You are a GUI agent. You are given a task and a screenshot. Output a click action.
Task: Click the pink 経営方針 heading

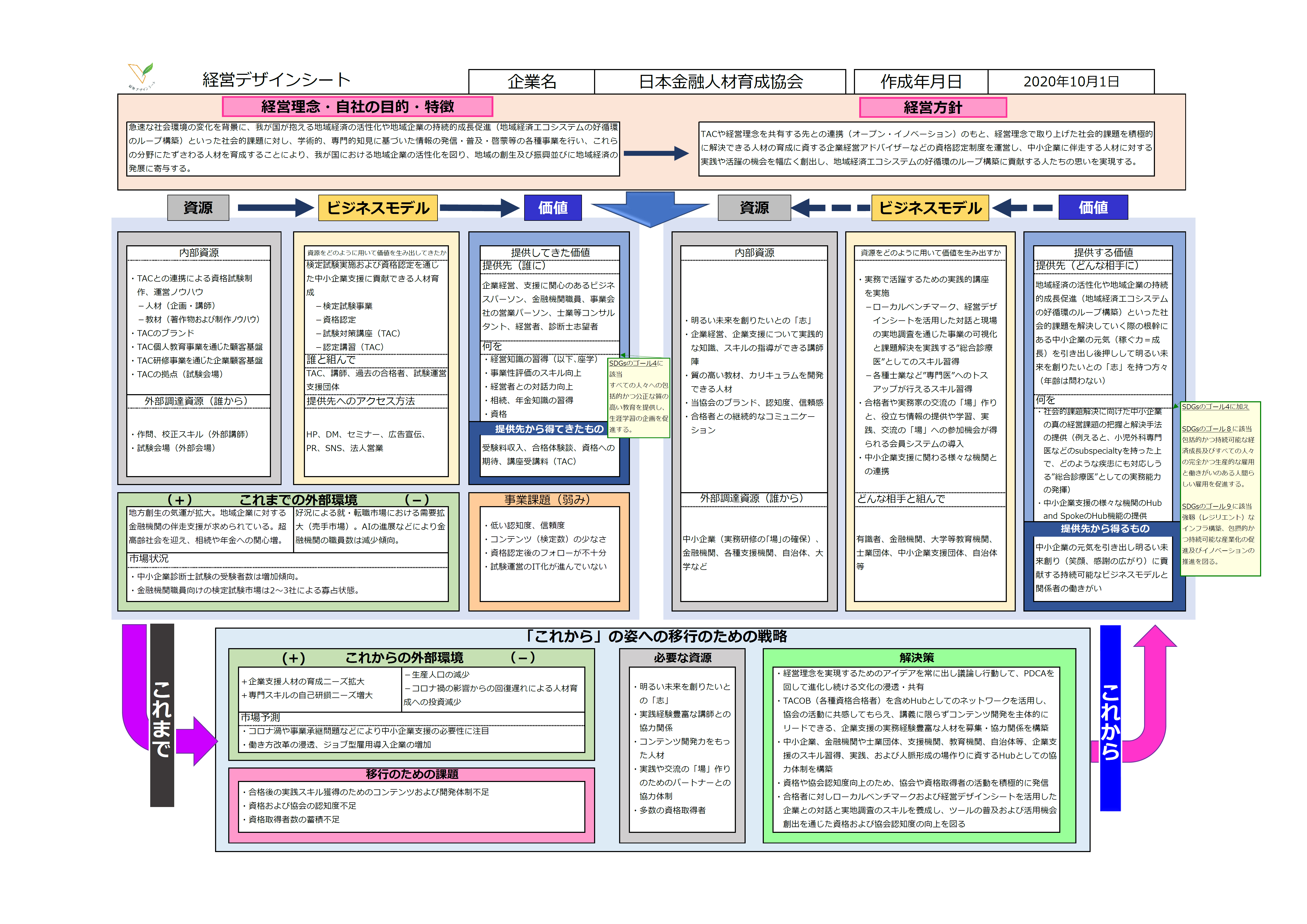[x=933, y=107]
